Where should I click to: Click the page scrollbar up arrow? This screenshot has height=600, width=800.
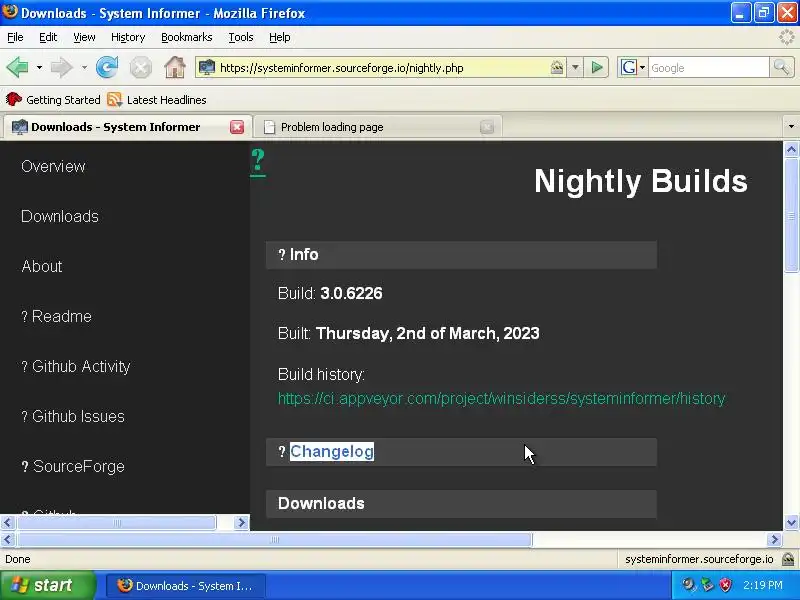point(791,149)
